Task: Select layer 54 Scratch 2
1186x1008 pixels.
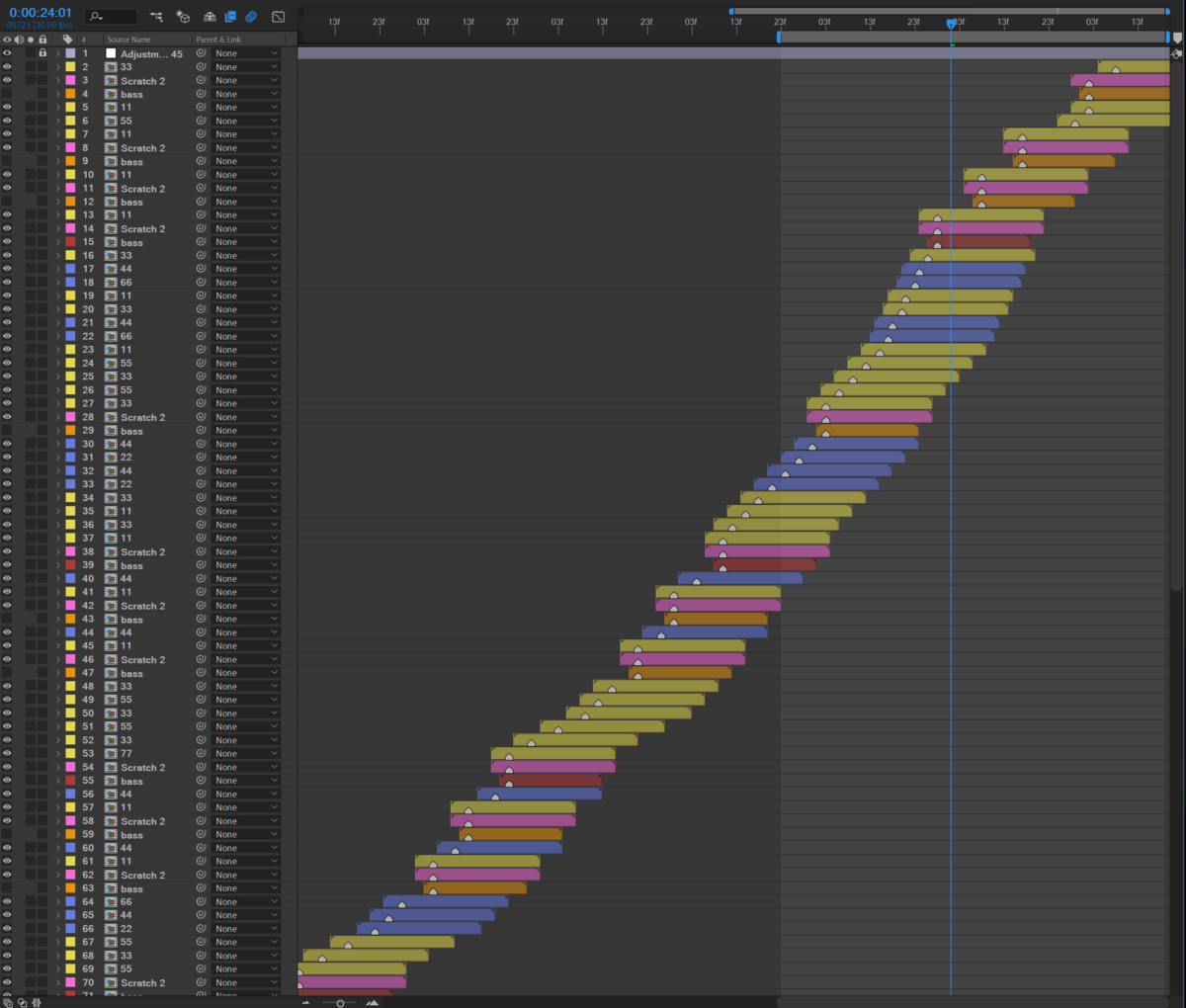Action: pos(142,768)
